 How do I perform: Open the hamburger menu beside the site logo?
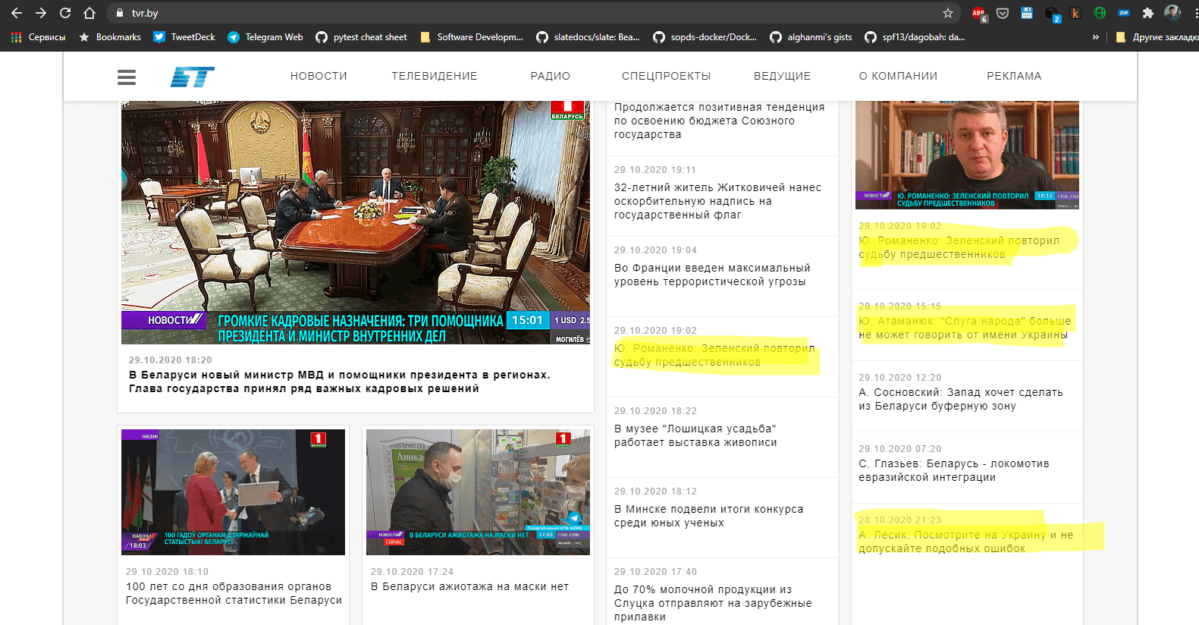pyautogui.click(x=126, y=77)
